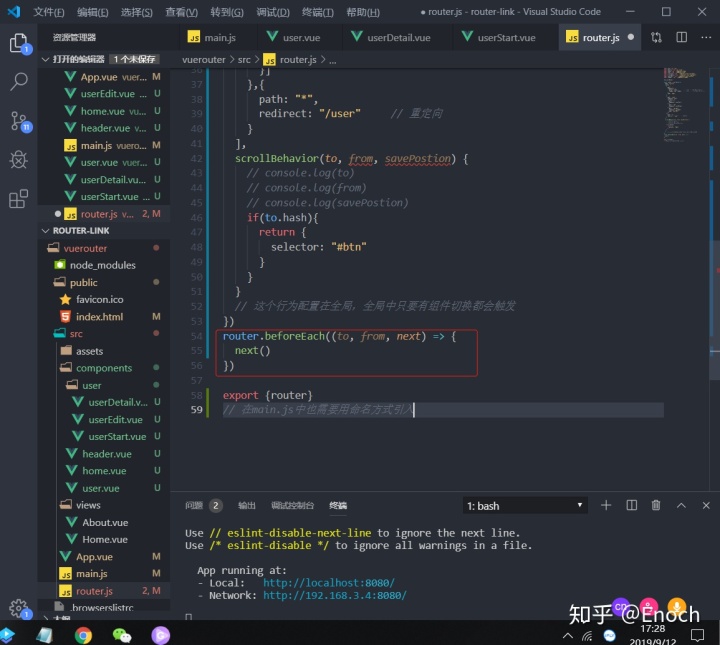720x645 pixels.
Task: Maximize the terminal panel with up chevron
Action: (x=681, y=505)
